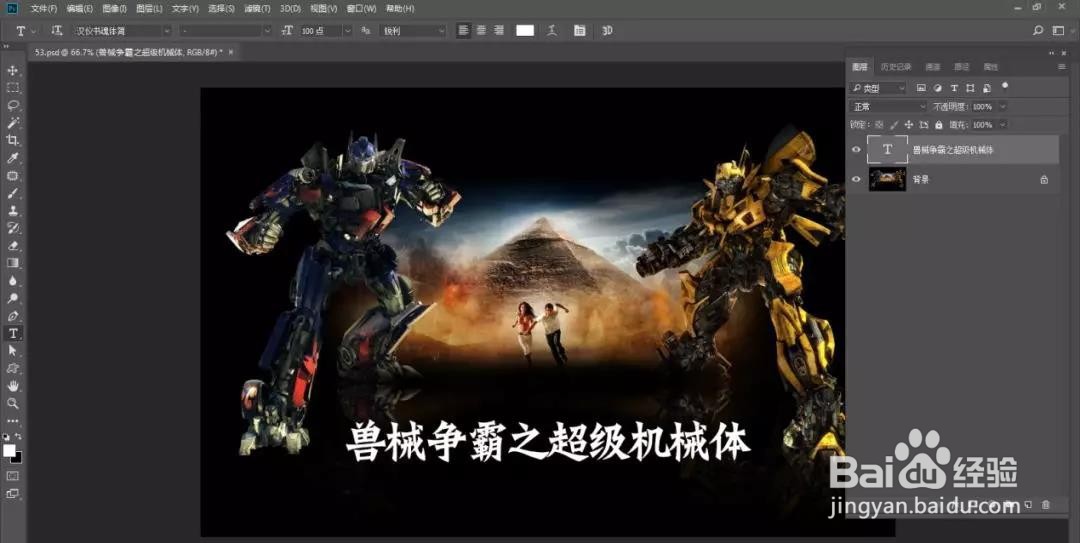This screenshot has height=543, width=1080.
Task: Change screen mode icon in toolbox
Action: click(x=12, y=493)
